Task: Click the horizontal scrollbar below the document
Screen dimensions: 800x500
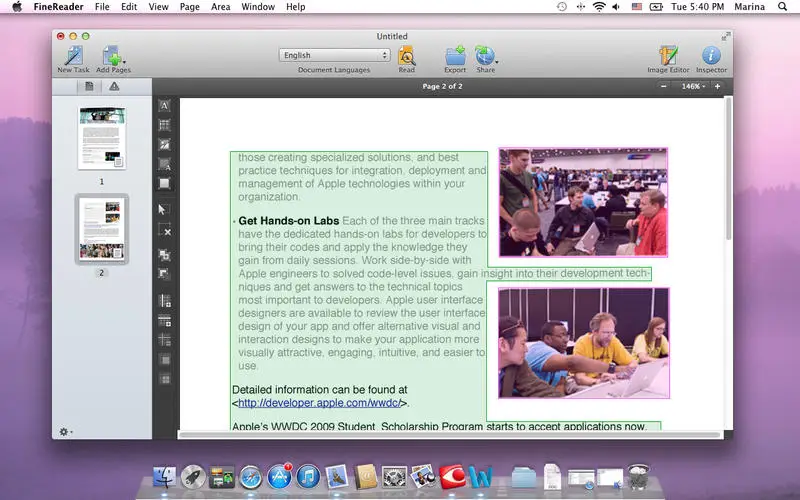Action: (x=450, y=435)
